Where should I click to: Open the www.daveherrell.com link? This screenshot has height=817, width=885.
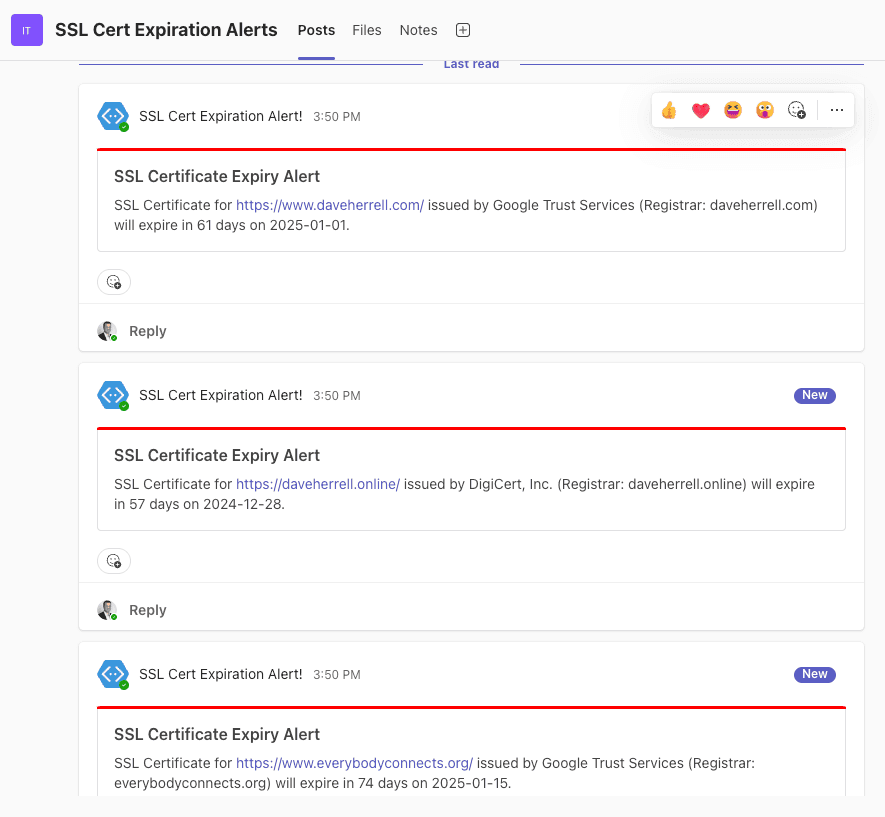(x=330, y=205)
